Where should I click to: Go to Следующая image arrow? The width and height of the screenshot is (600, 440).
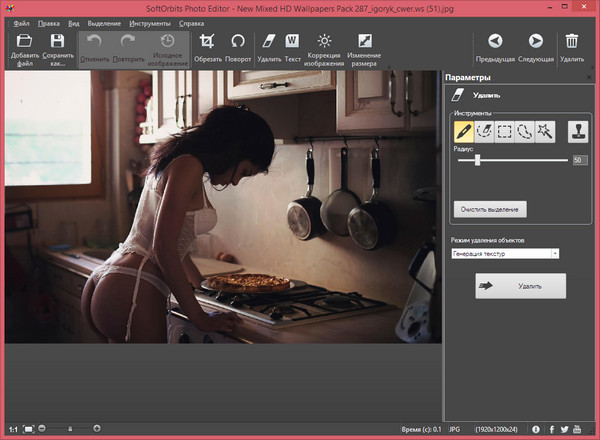click(535, 41)
